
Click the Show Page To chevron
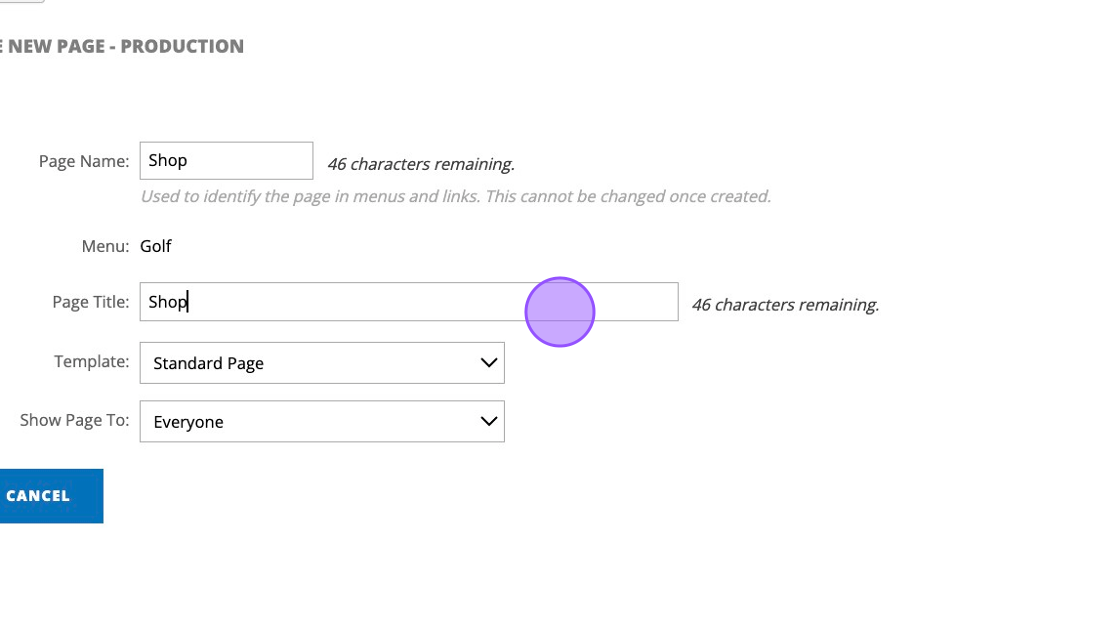pos(488,422)
